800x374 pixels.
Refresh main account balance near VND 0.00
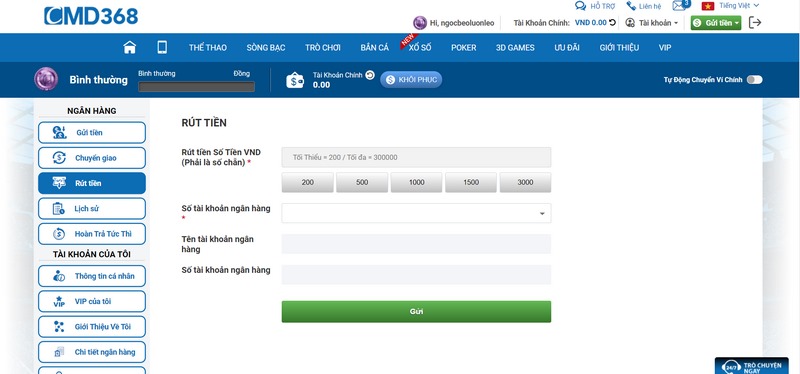click(x=612, y=22)
